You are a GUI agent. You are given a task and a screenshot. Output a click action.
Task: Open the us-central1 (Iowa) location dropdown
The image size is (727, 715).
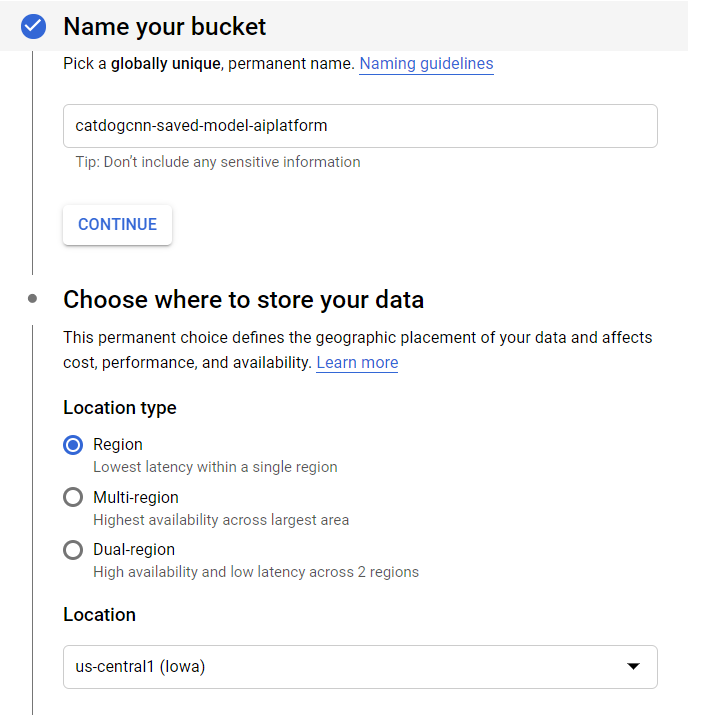[360, 667]
